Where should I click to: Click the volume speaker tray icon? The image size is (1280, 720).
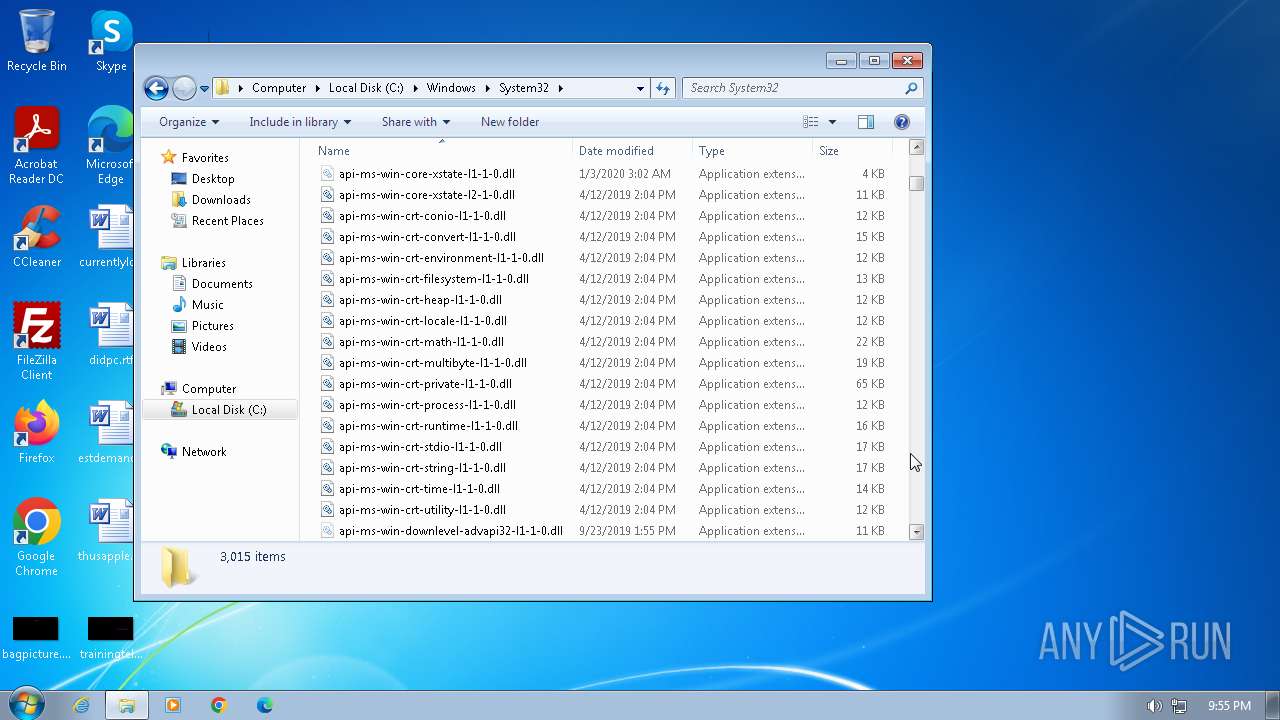1154,706
